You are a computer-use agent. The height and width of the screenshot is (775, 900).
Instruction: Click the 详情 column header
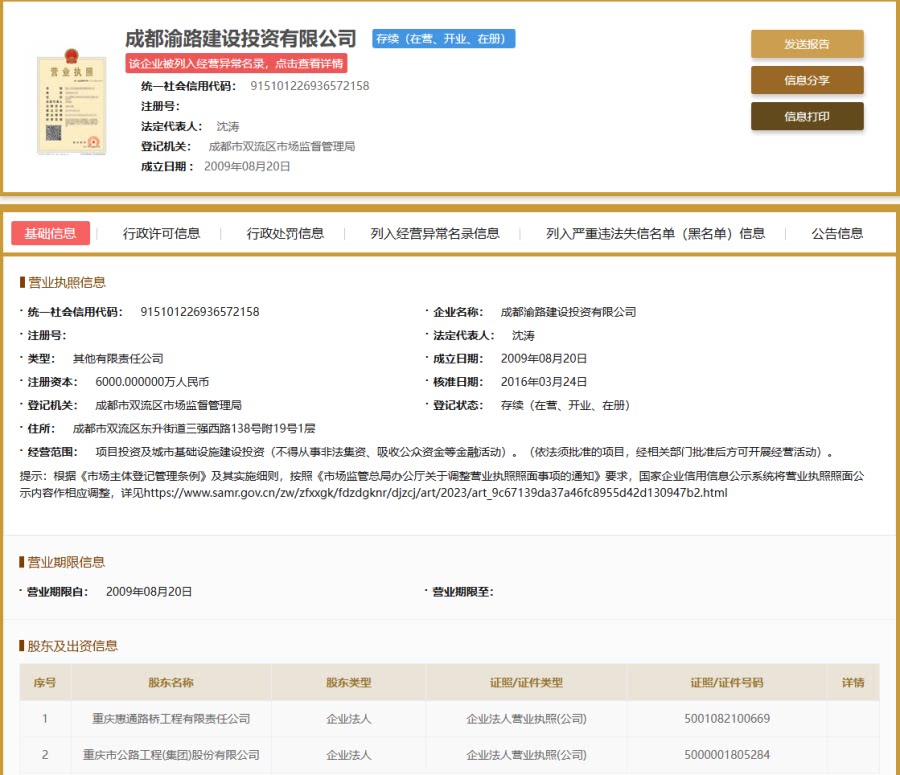[853, 683]
